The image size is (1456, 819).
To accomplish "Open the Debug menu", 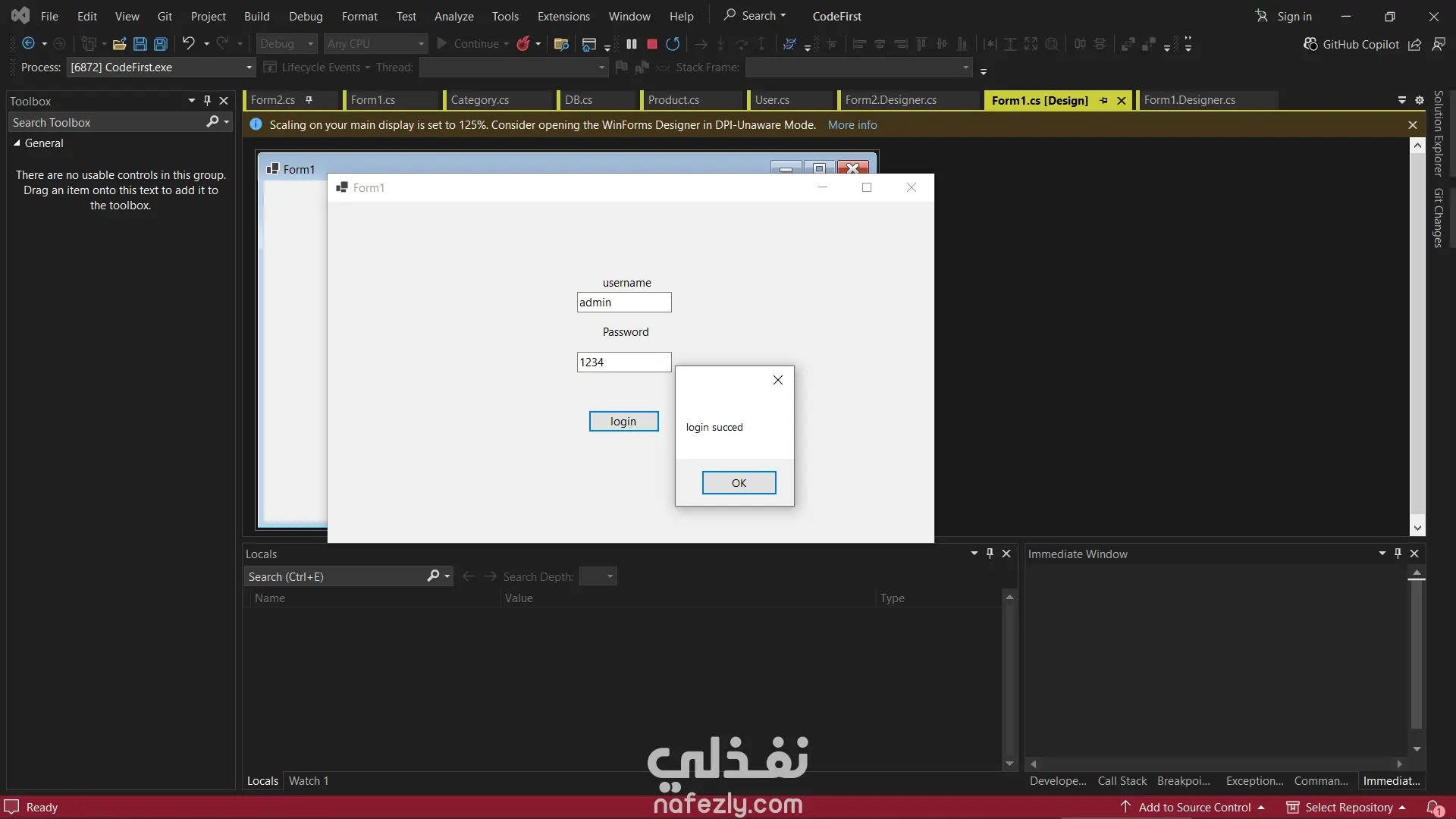I will pos(306,16).
